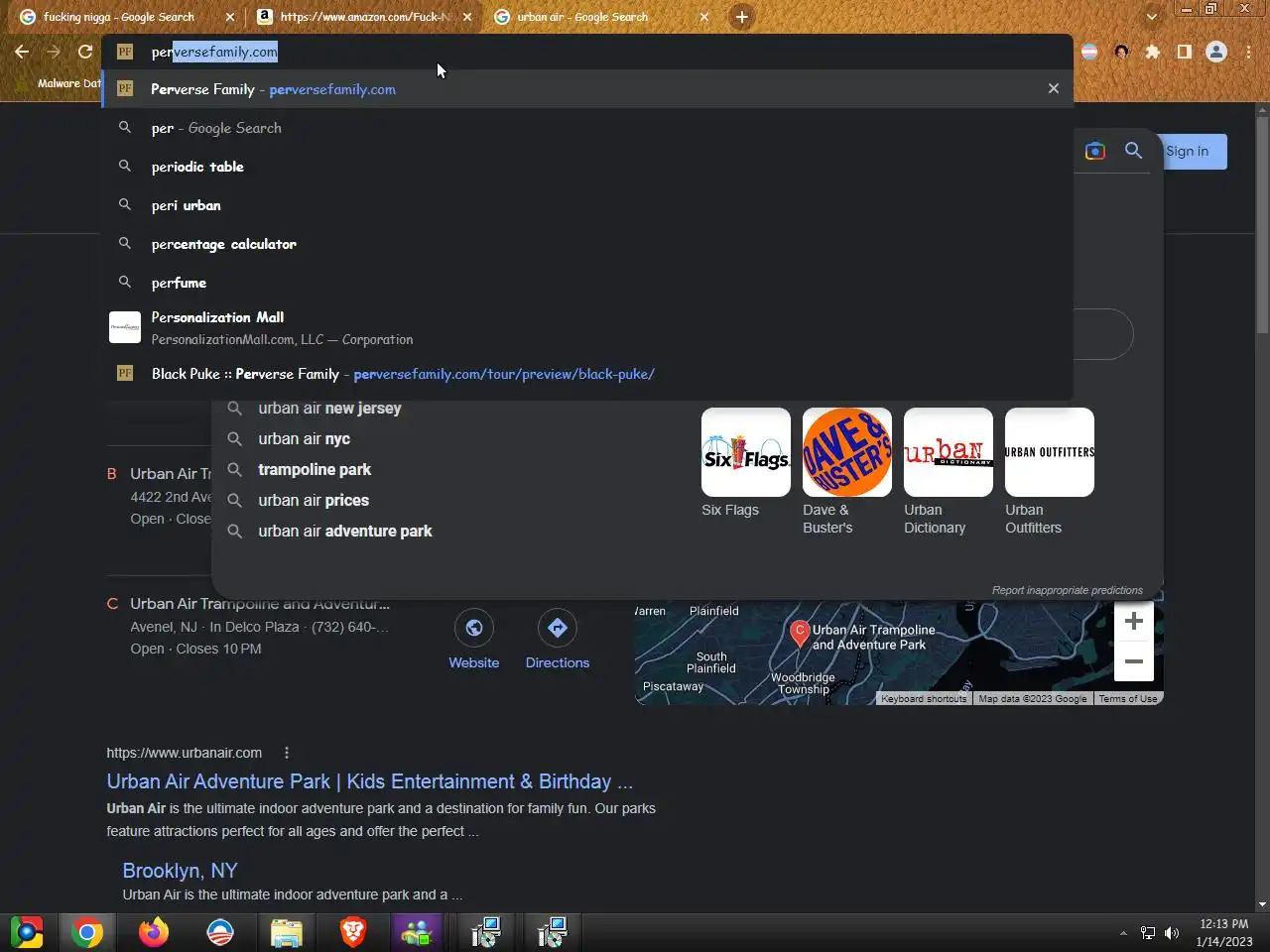Open the Six Flags thumbnail
Screen dimensions: 1270x952
click(x=746, y=452)
